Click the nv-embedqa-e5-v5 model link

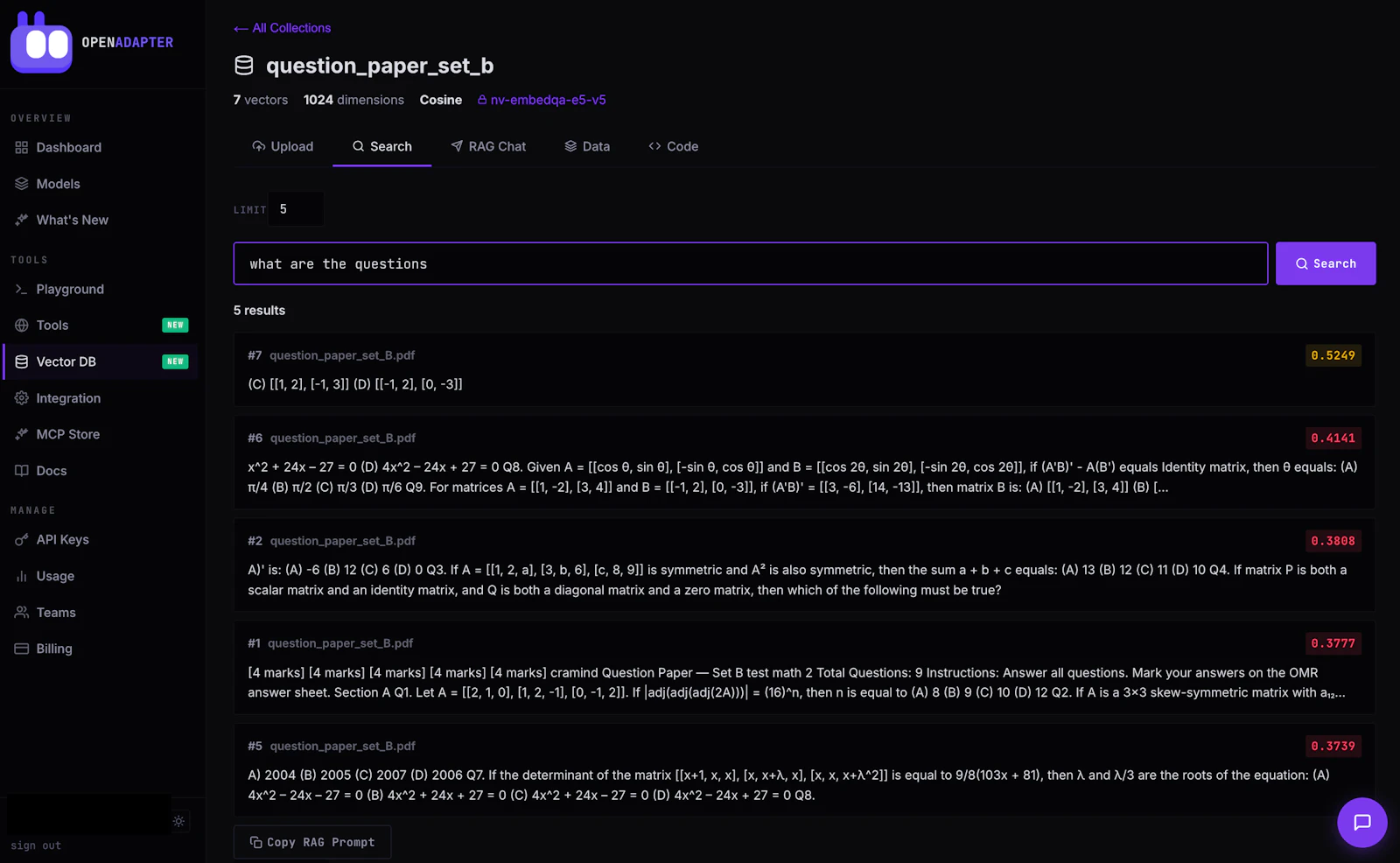pyautogui.click(x=542, y=100)
